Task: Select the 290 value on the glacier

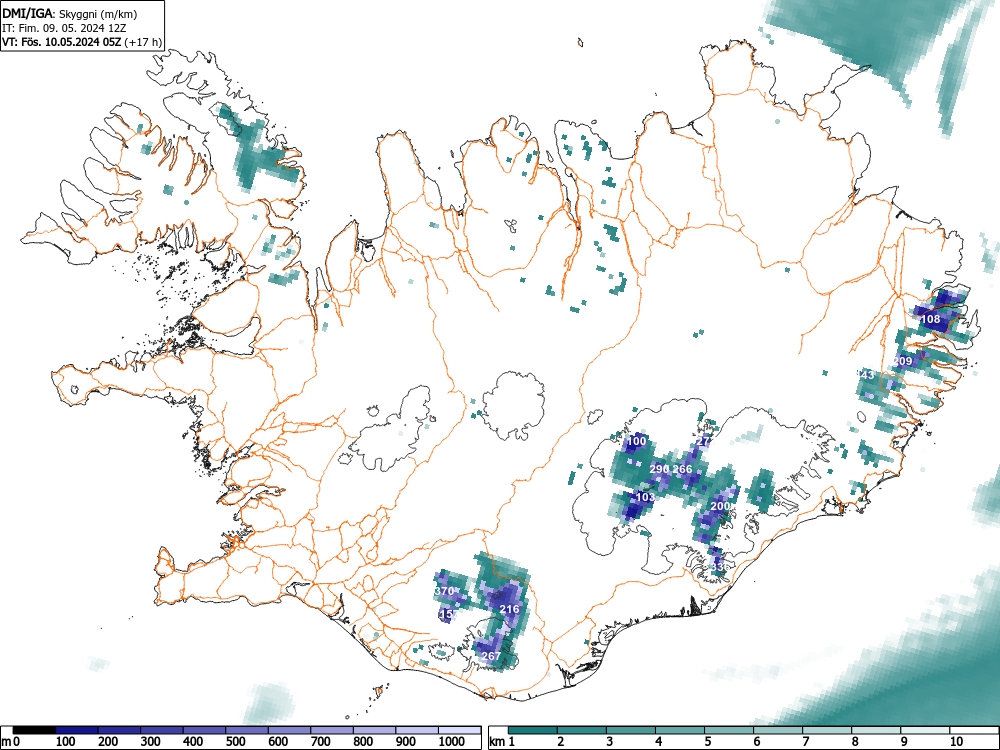Action: (659, 469)
